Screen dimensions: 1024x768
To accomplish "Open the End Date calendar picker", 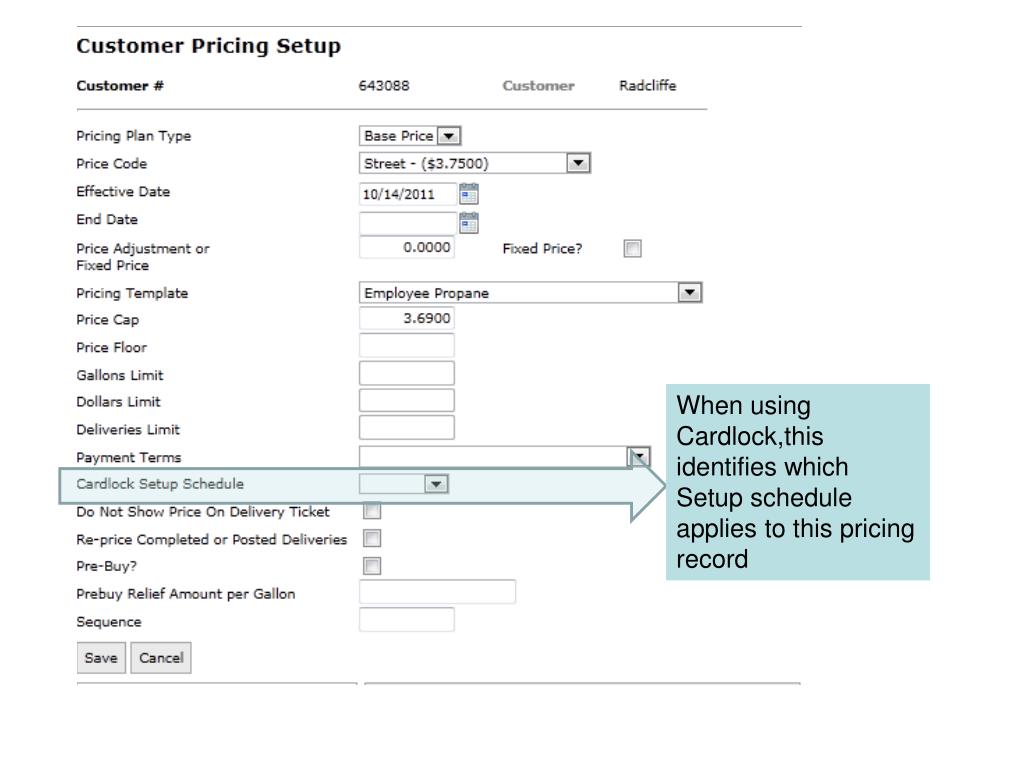I will tap(469, 222).
